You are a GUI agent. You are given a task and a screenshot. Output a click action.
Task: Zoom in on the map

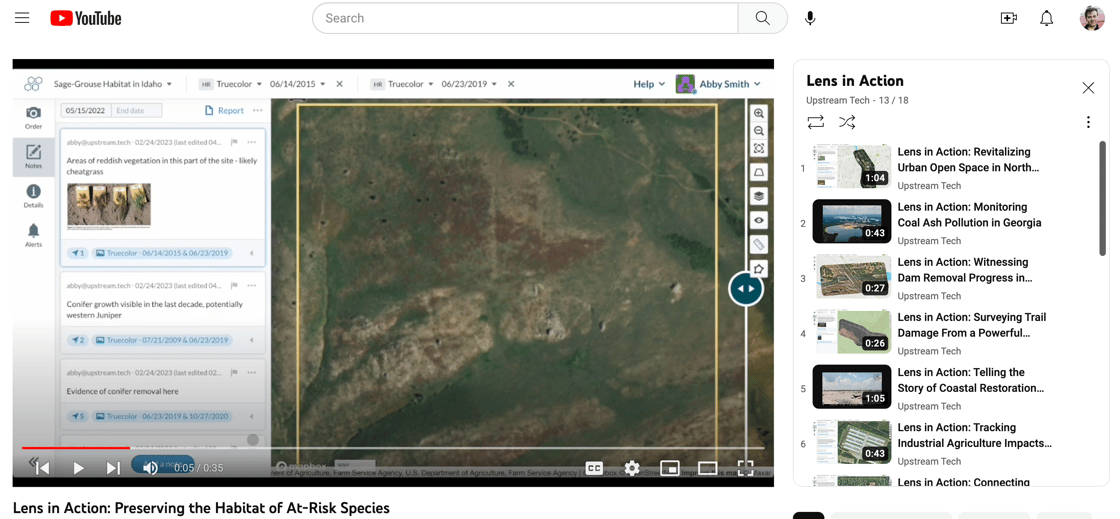click(x=759, y=114)
